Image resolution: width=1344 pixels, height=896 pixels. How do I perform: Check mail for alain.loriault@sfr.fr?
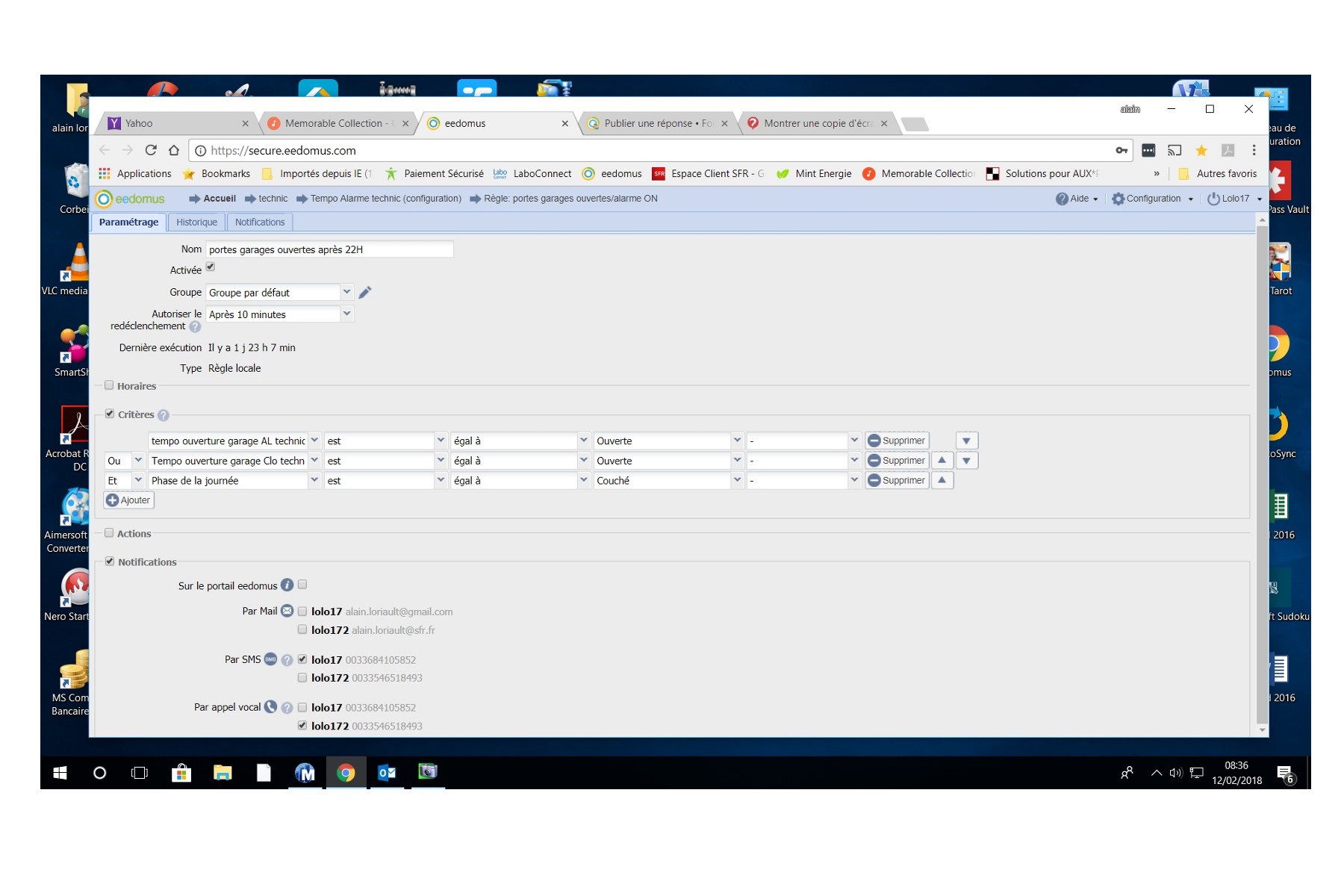[302, 629]
